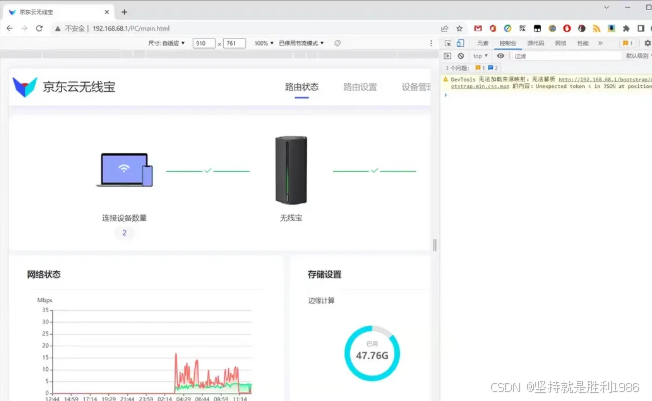Click the console prompt chevron
The height and width of the screenshot is (401, 652).
pos(445,95)
